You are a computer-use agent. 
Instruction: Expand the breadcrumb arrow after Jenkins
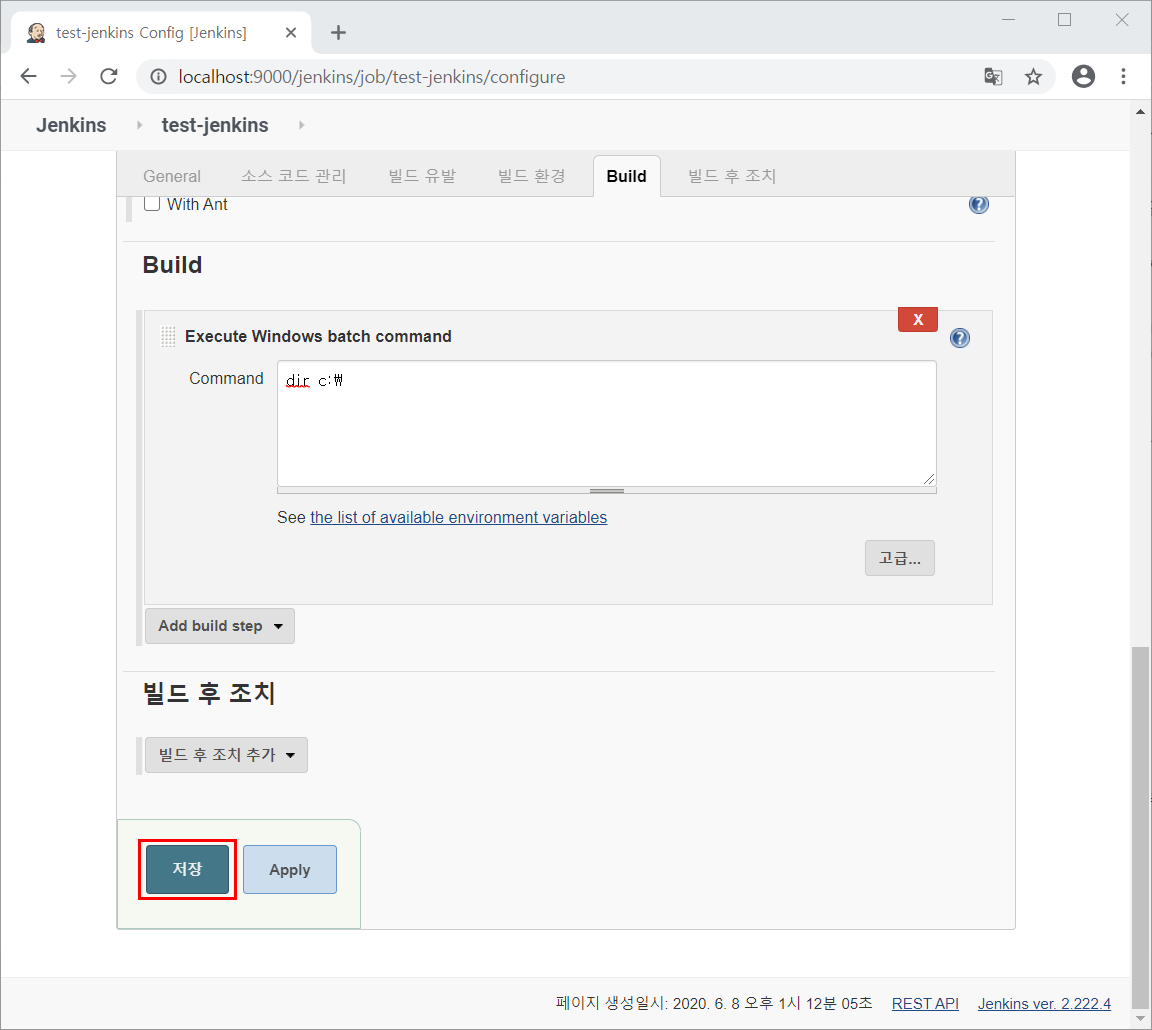139,126
